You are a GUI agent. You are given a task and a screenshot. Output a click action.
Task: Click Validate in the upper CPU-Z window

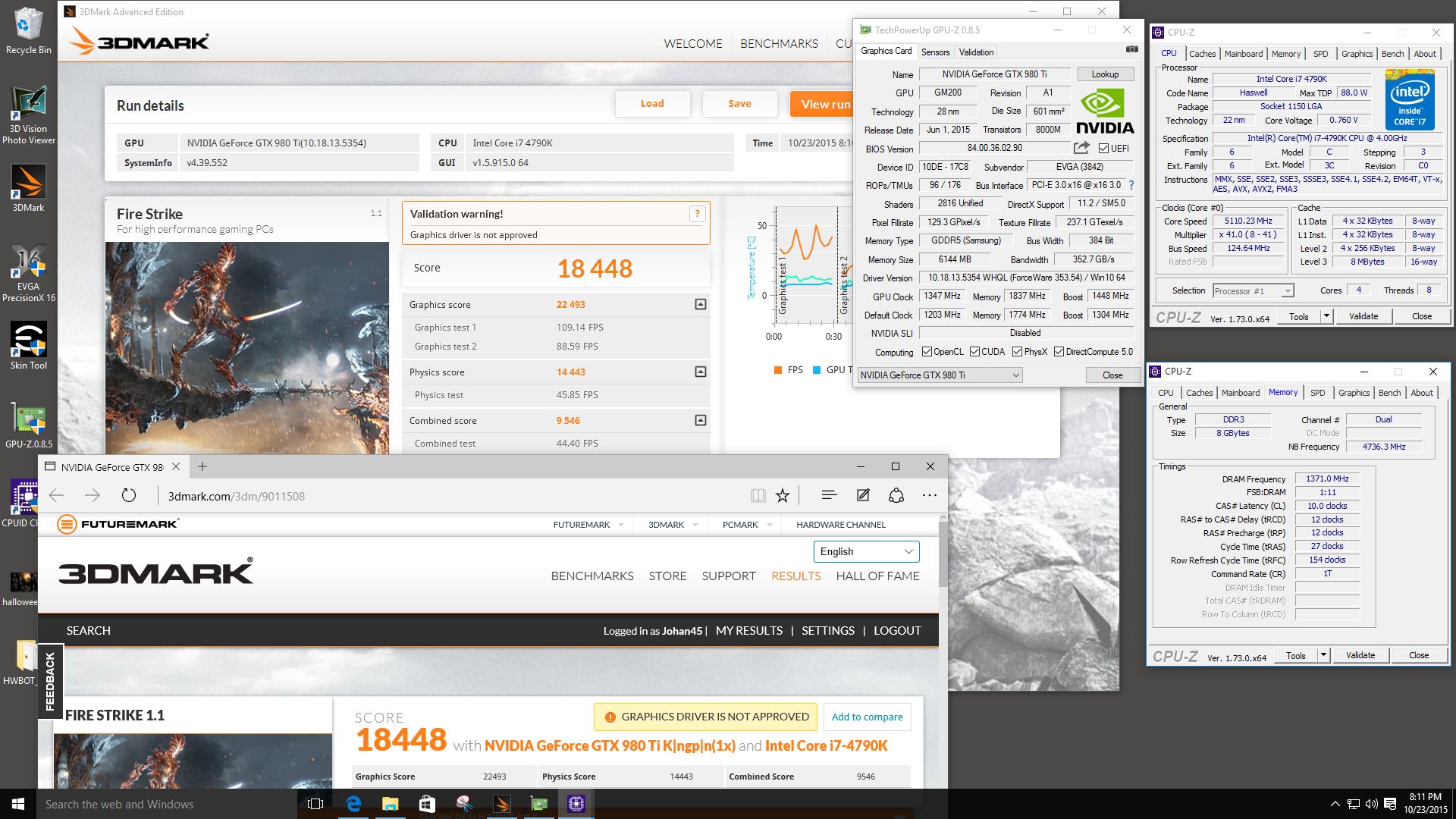point(1363,316)
